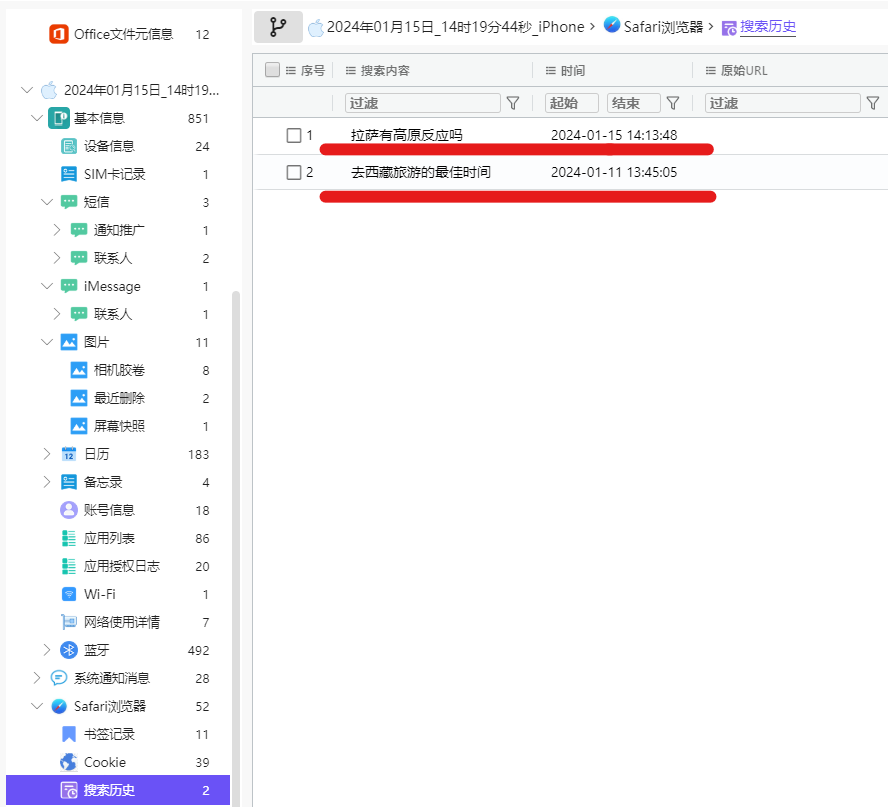Screen dimensions: 888x807
Task: Expand 联系人 under 短信
Action: pos(57,258)
